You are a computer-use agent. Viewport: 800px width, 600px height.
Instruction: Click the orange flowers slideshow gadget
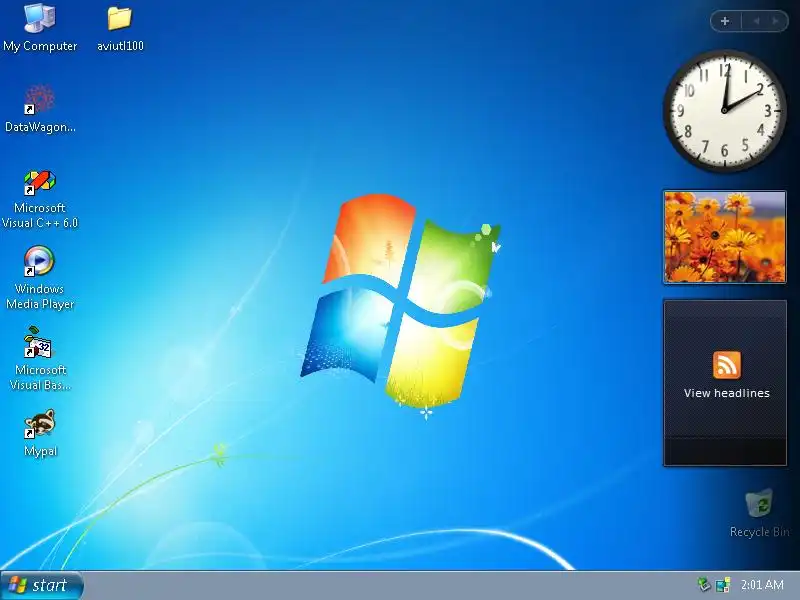tap(724, 237)
